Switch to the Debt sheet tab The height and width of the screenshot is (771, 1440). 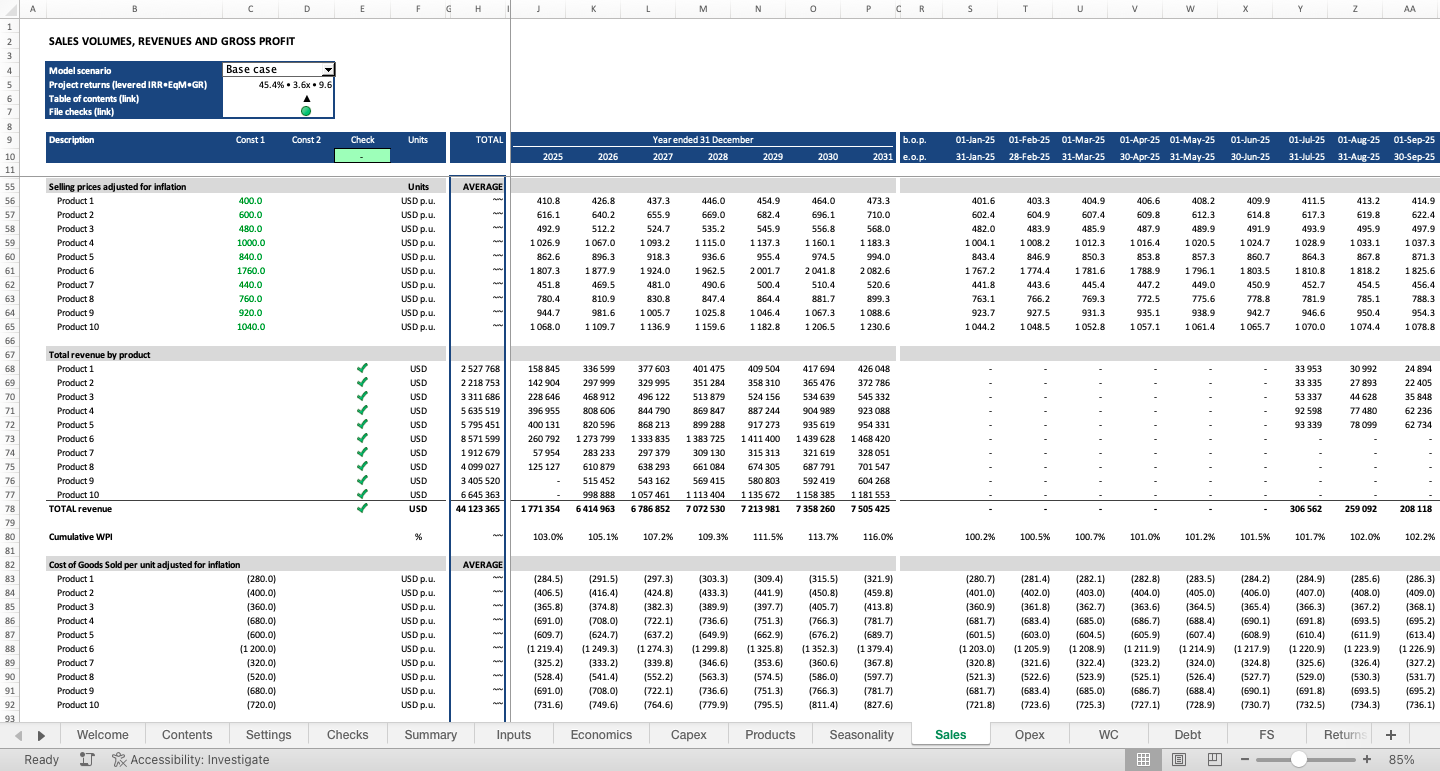pos(1188,735)
